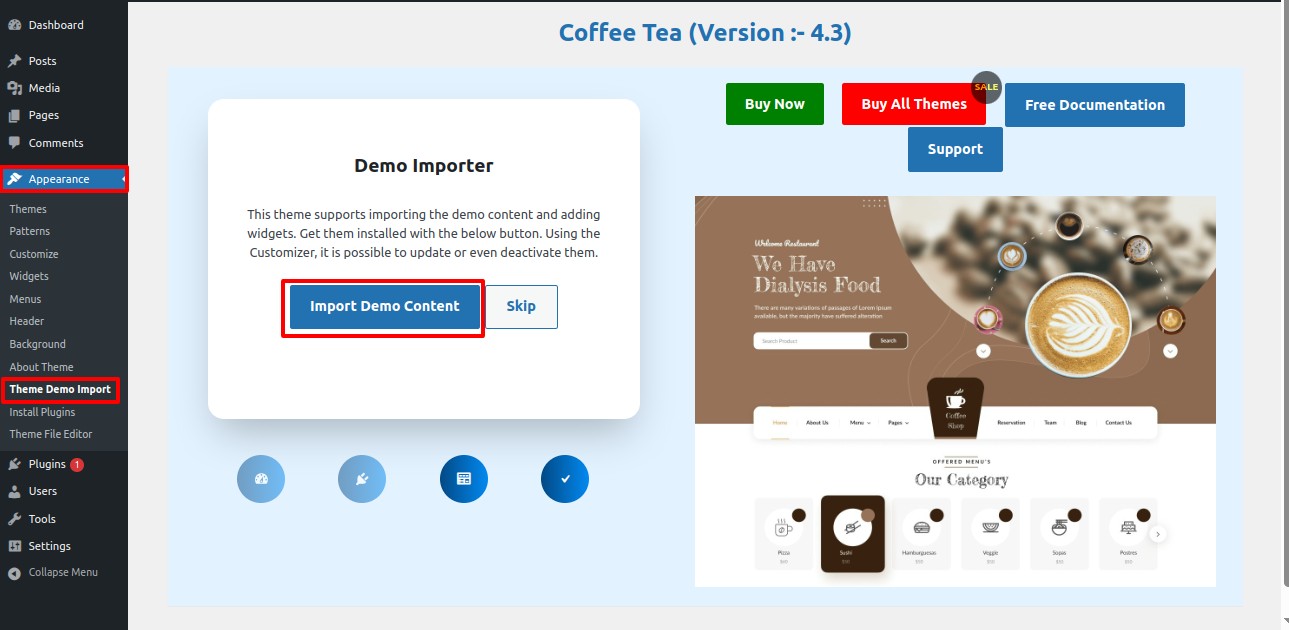Collapse the admin sidebar menu

point(64,573)
